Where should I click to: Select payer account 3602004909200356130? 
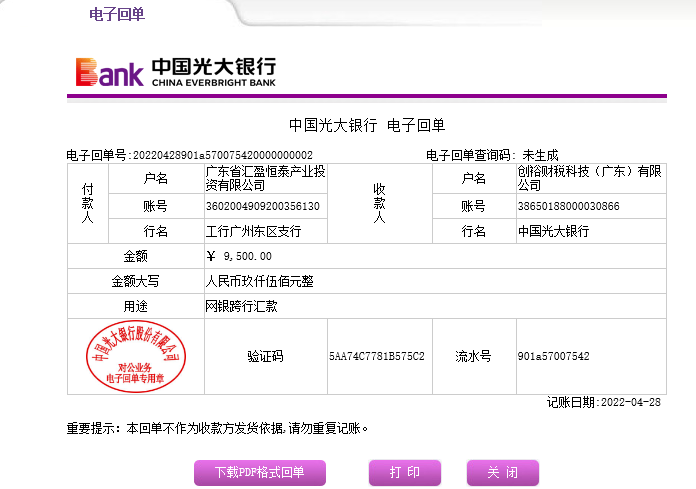point(262,206)
